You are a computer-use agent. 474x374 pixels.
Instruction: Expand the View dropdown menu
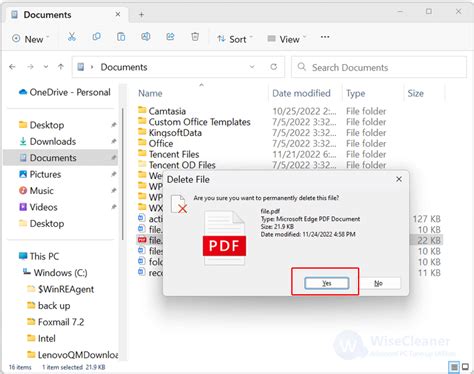click(287, 39)
